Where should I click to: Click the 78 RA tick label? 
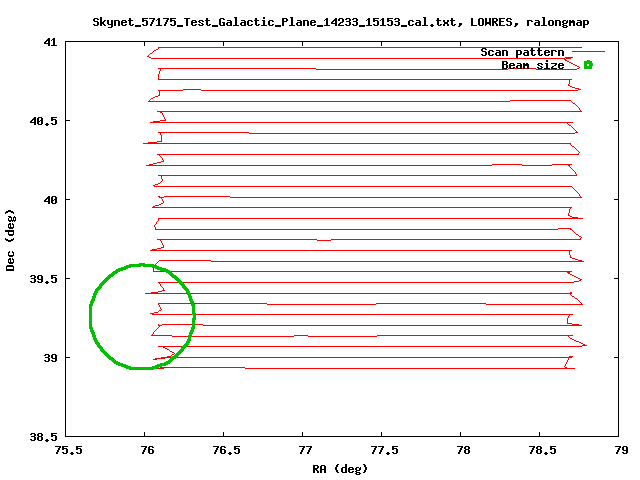463,450
